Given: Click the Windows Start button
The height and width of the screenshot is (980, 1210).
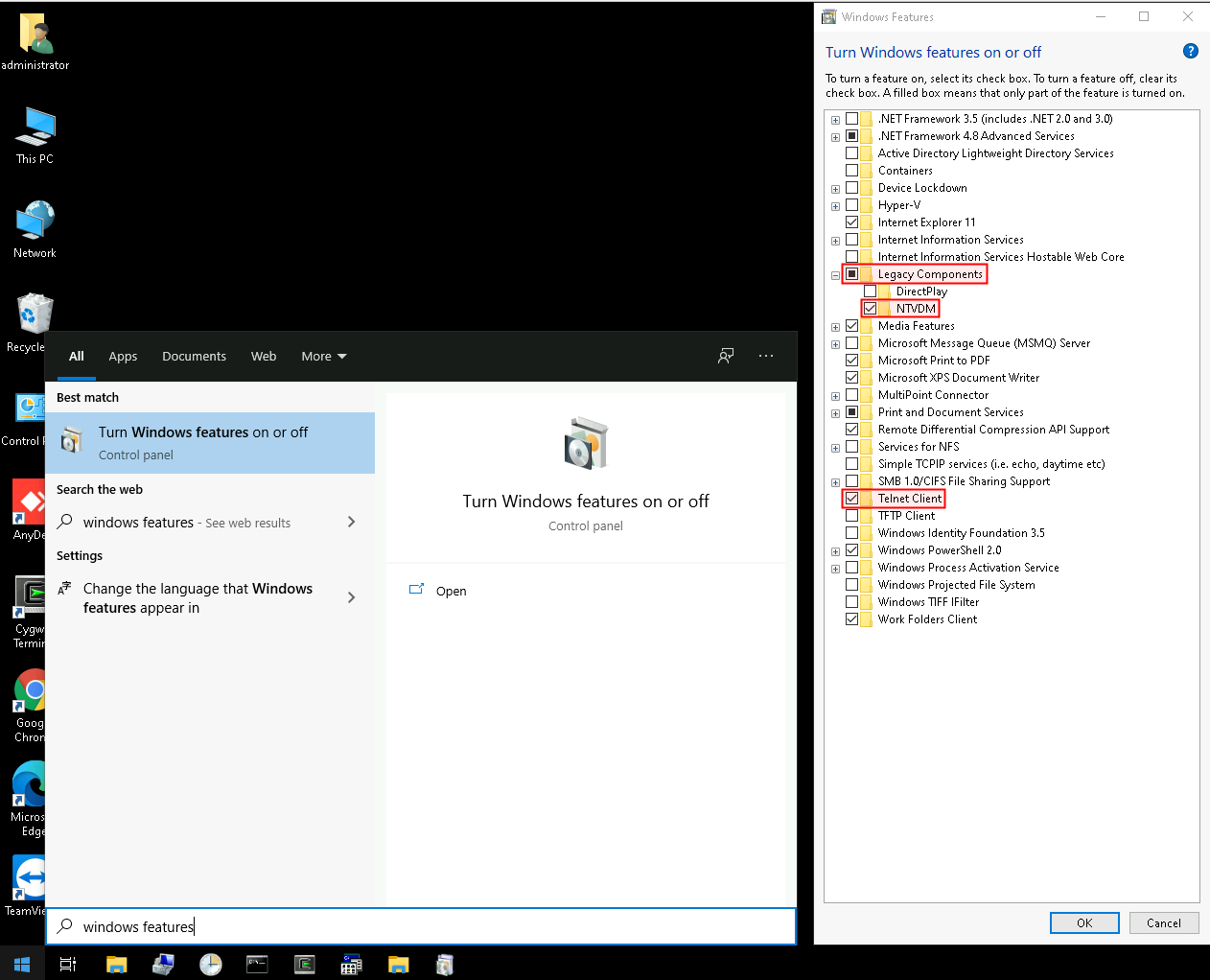Looking at the screenshot, I should (22, 964).
